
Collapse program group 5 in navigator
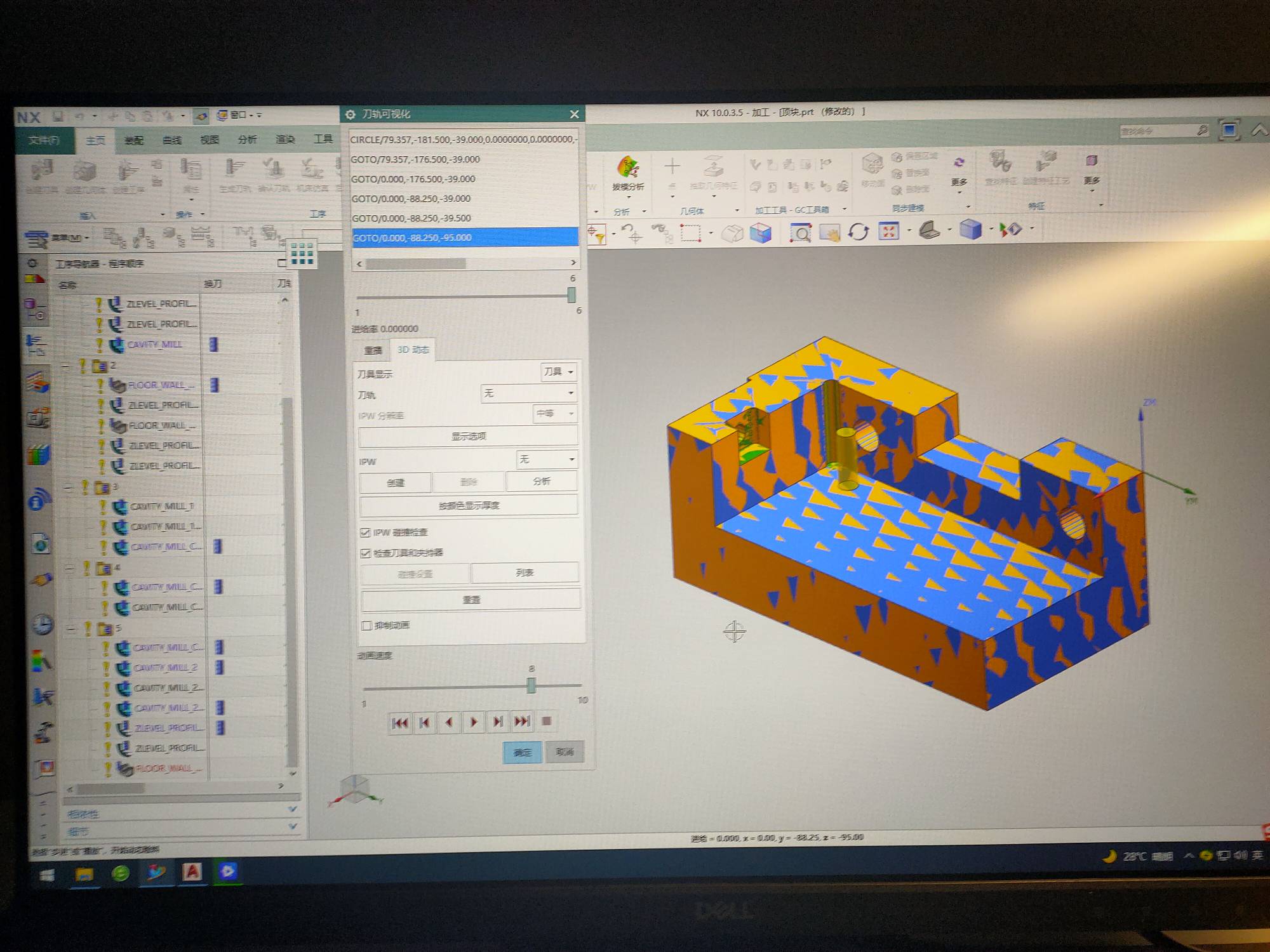(71, 629)
